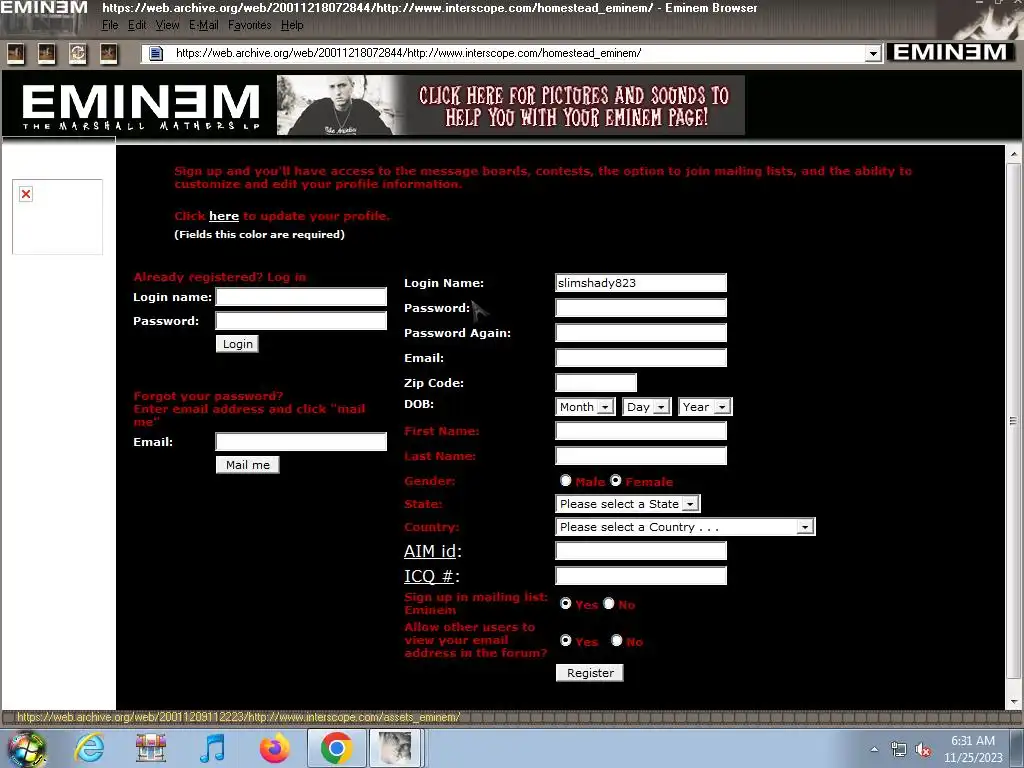Click the ICQ # link

click(x=428, y=575)
